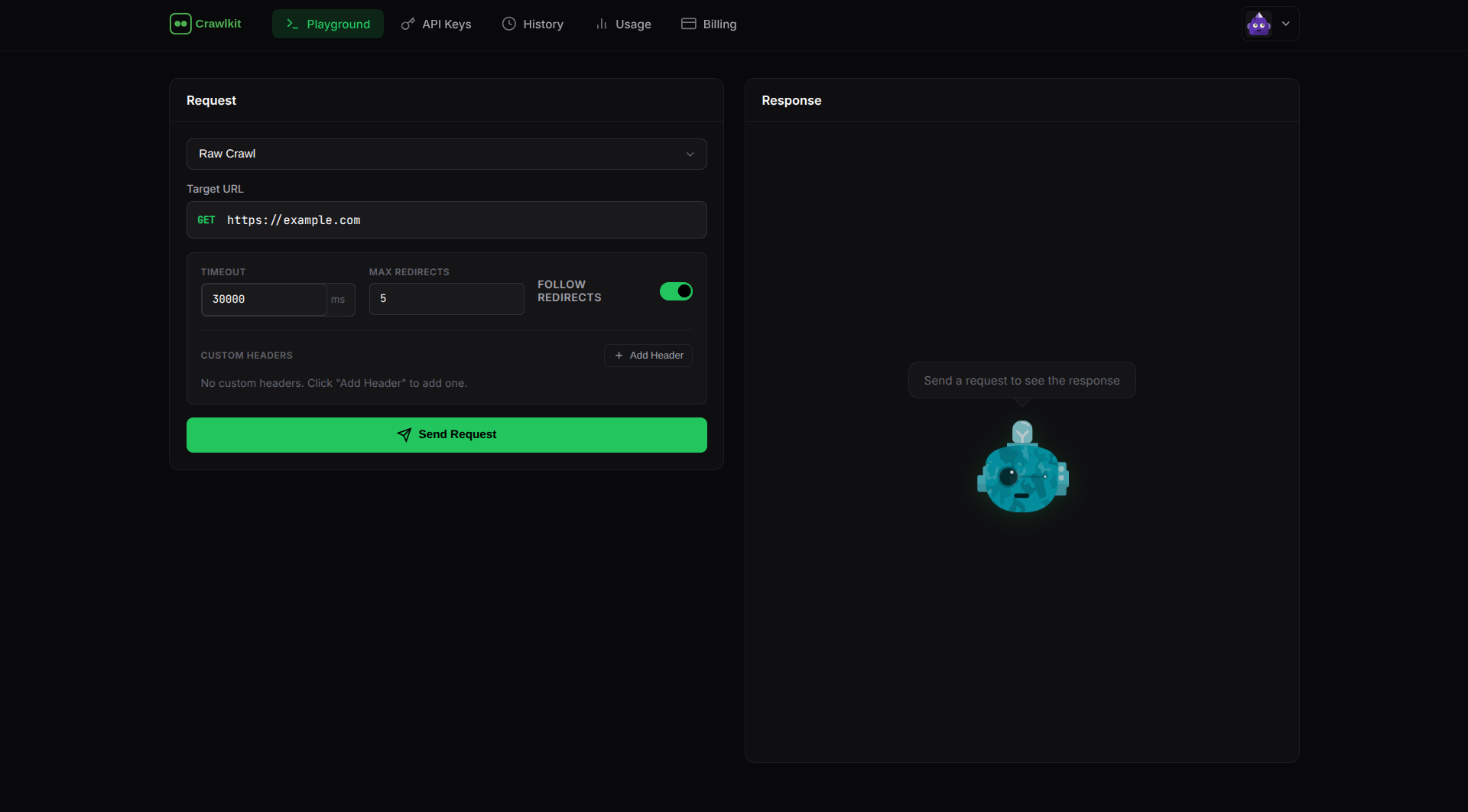Image resolution: width=1468 pixels, height=812 pixels.
Task: Click the key icon next to API Keys
Action: click(x=408, y=24)
